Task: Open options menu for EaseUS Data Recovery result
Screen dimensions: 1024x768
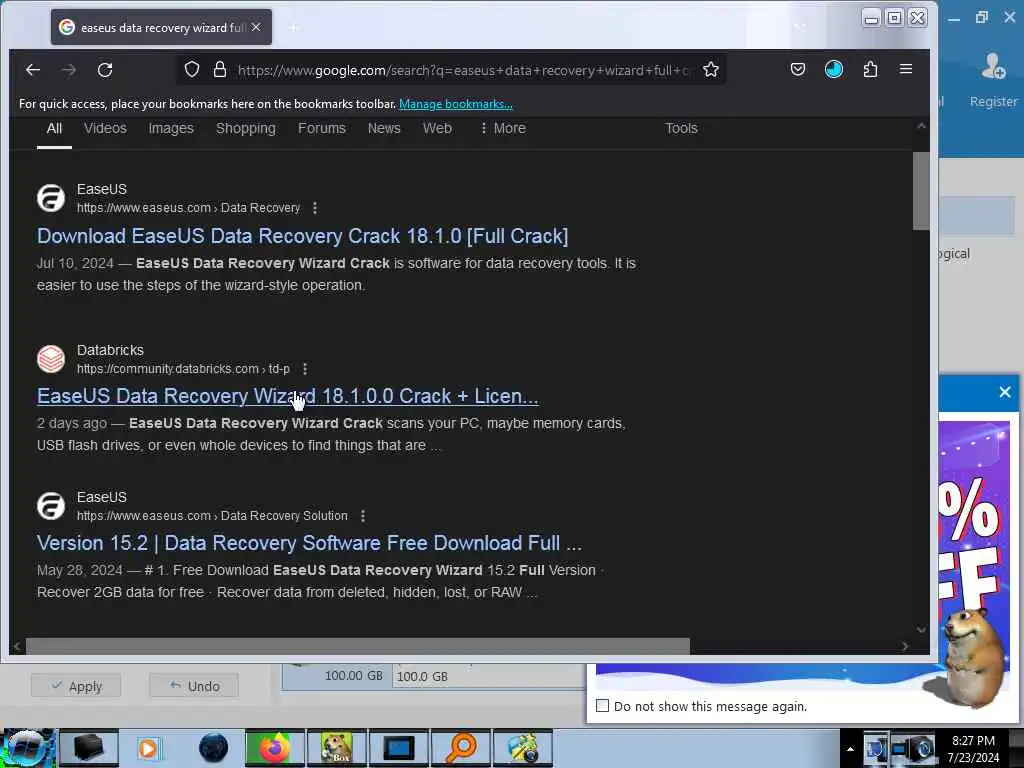Action: point(315,208)
